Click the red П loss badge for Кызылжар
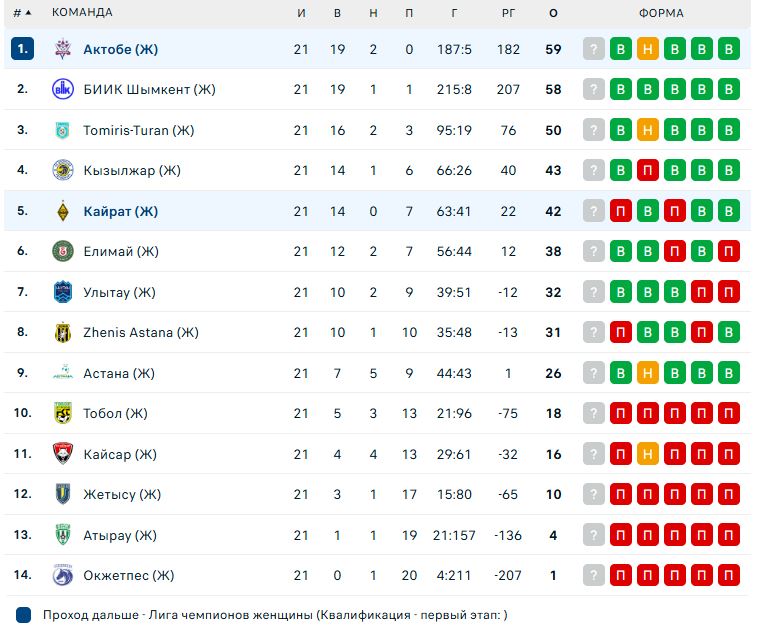Image resolution: width=763 pixels, height=637 pixels. pos(648,170)
